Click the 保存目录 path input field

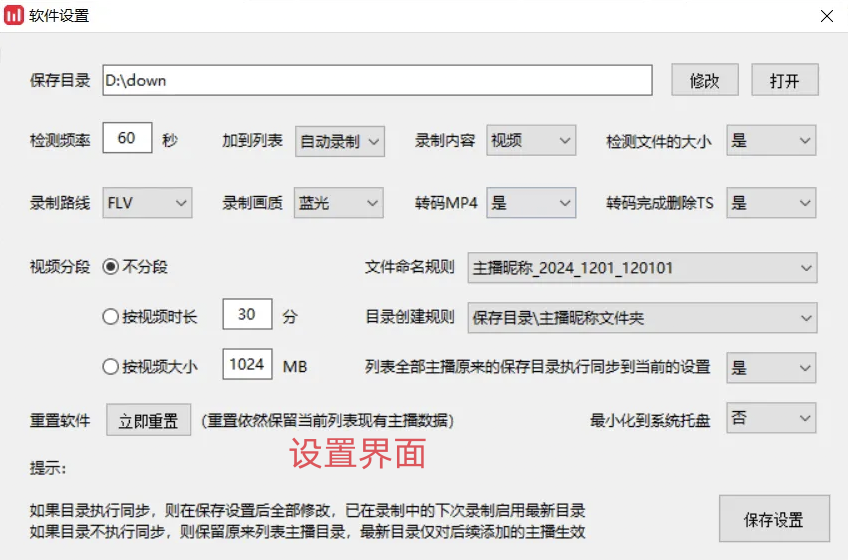point(377,80)
